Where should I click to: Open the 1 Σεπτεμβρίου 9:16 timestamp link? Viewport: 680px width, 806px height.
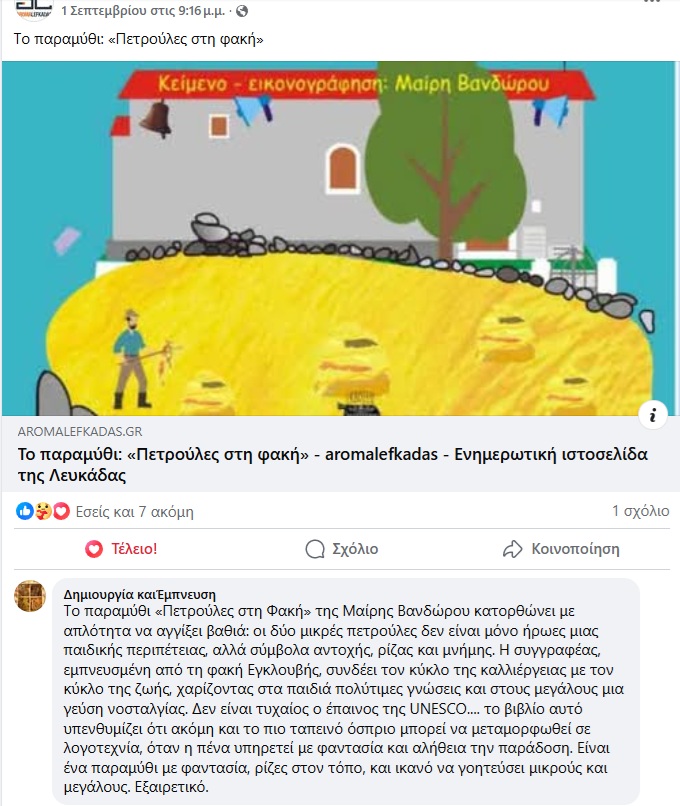coord(143,11)
